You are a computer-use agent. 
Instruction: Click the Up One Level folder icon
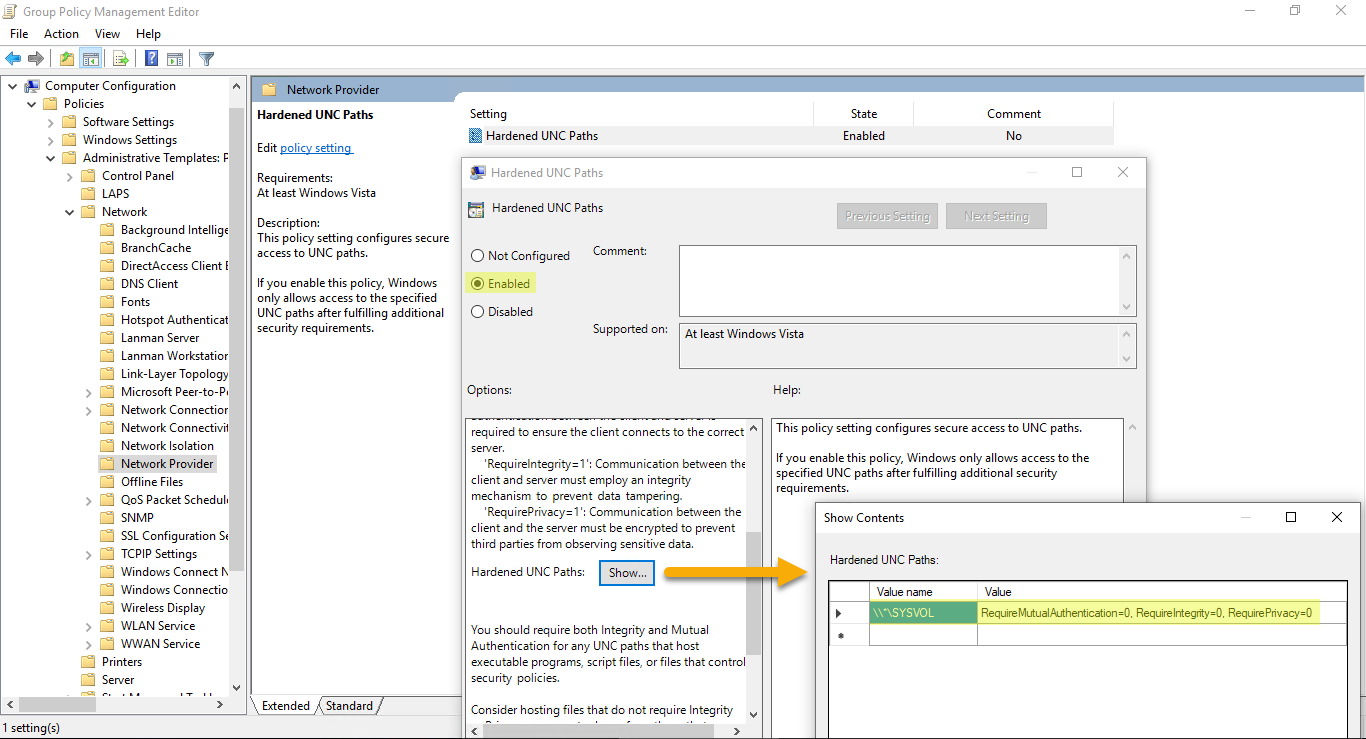coord(67,59)
